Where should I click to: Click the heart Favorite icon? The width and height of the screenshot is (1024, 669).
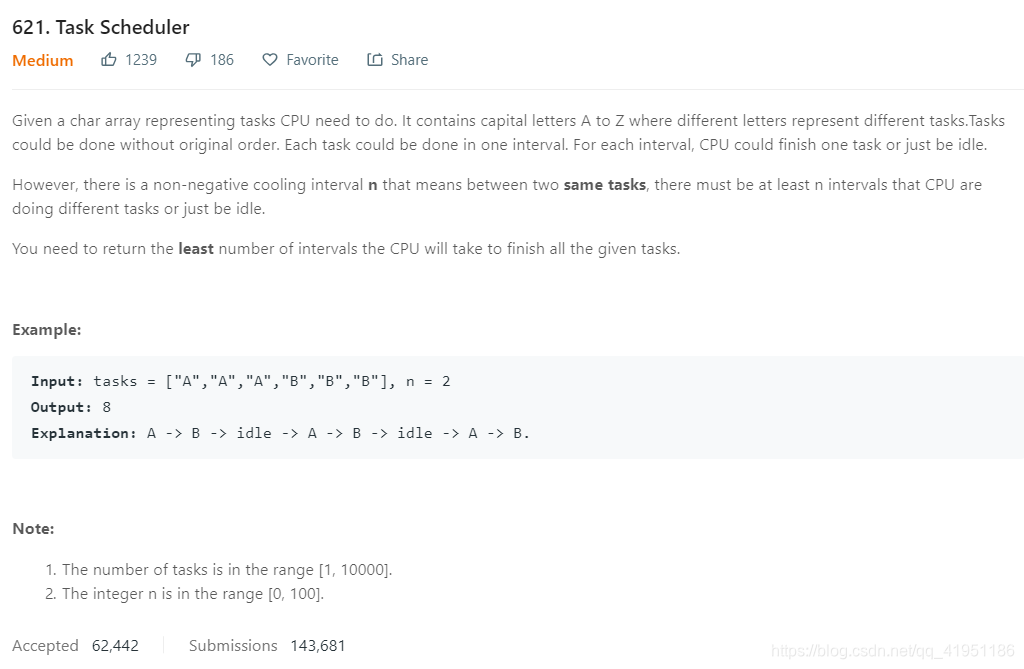tap(270, 60)
